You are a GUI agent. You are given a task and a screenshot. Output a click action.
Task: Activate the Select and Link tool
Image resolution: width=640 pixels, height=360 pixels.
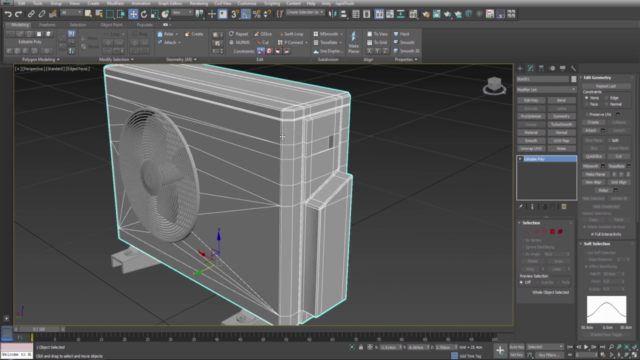pos(31,14)
